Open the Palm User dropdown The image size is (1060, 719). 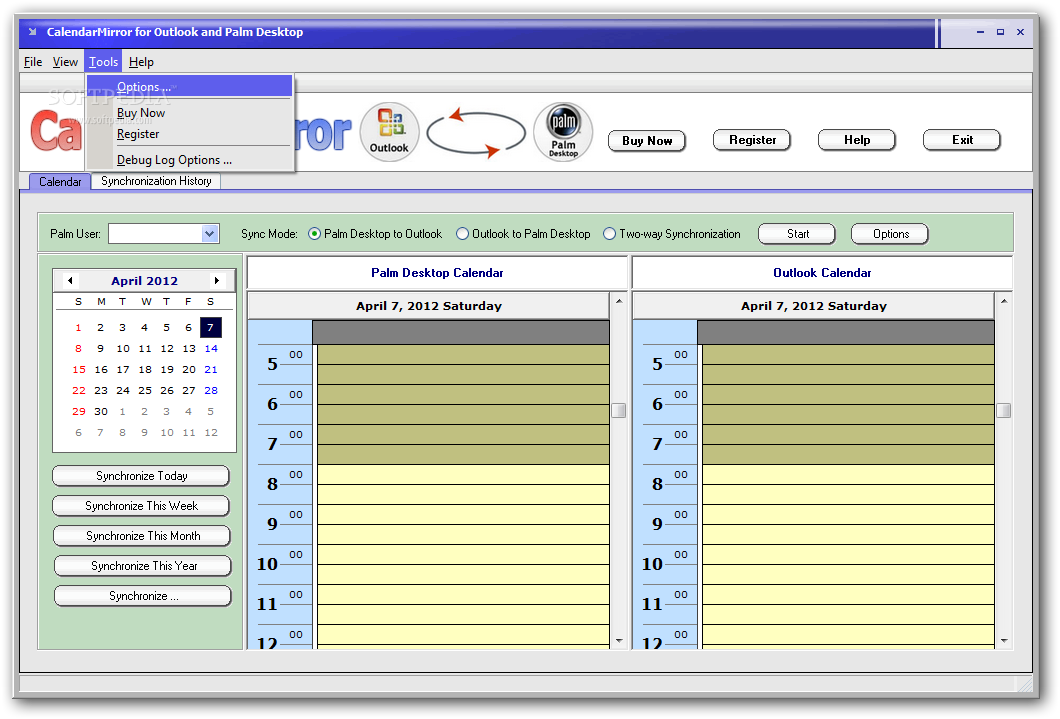(210, 234)
